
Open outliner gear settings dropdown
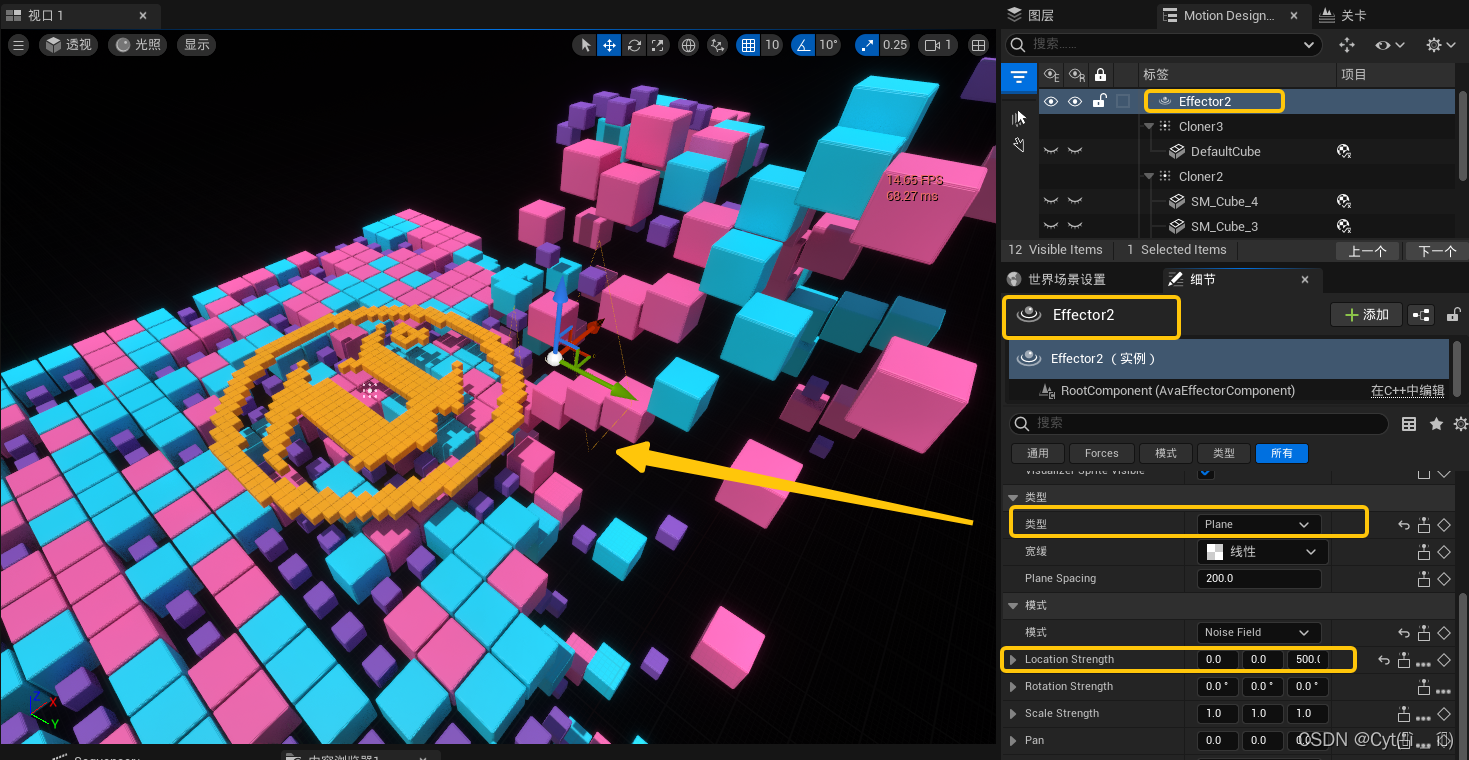1441,45
